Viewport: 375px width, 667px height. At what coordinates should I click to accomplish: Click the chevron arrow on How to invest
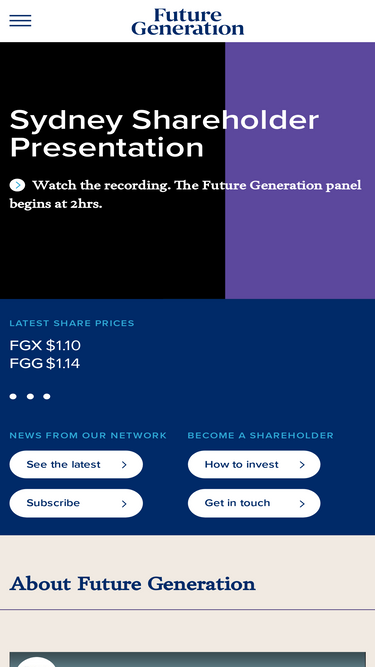(302, 465)
